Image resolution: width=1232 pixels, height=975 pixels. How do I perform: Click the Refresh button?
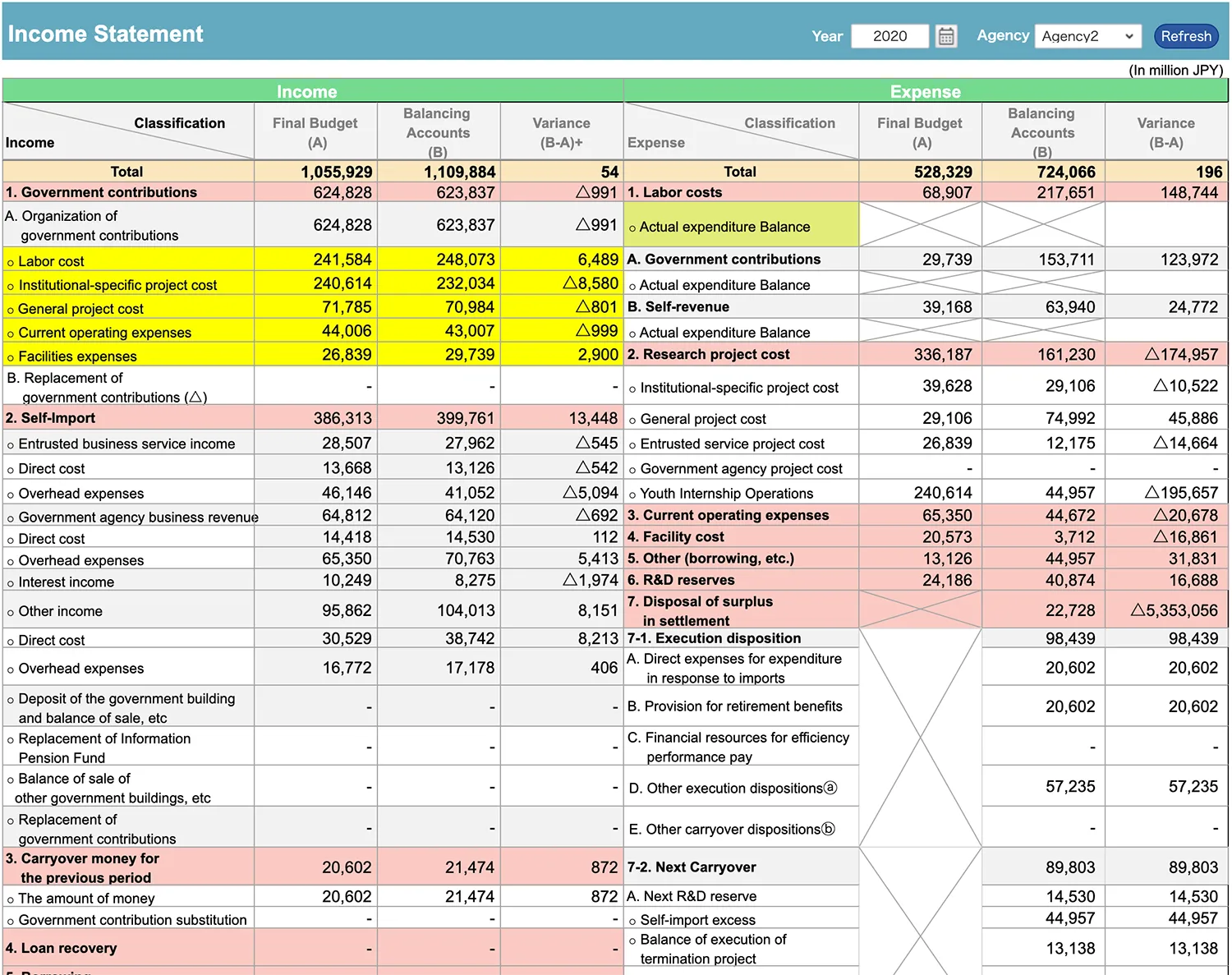1185,36
